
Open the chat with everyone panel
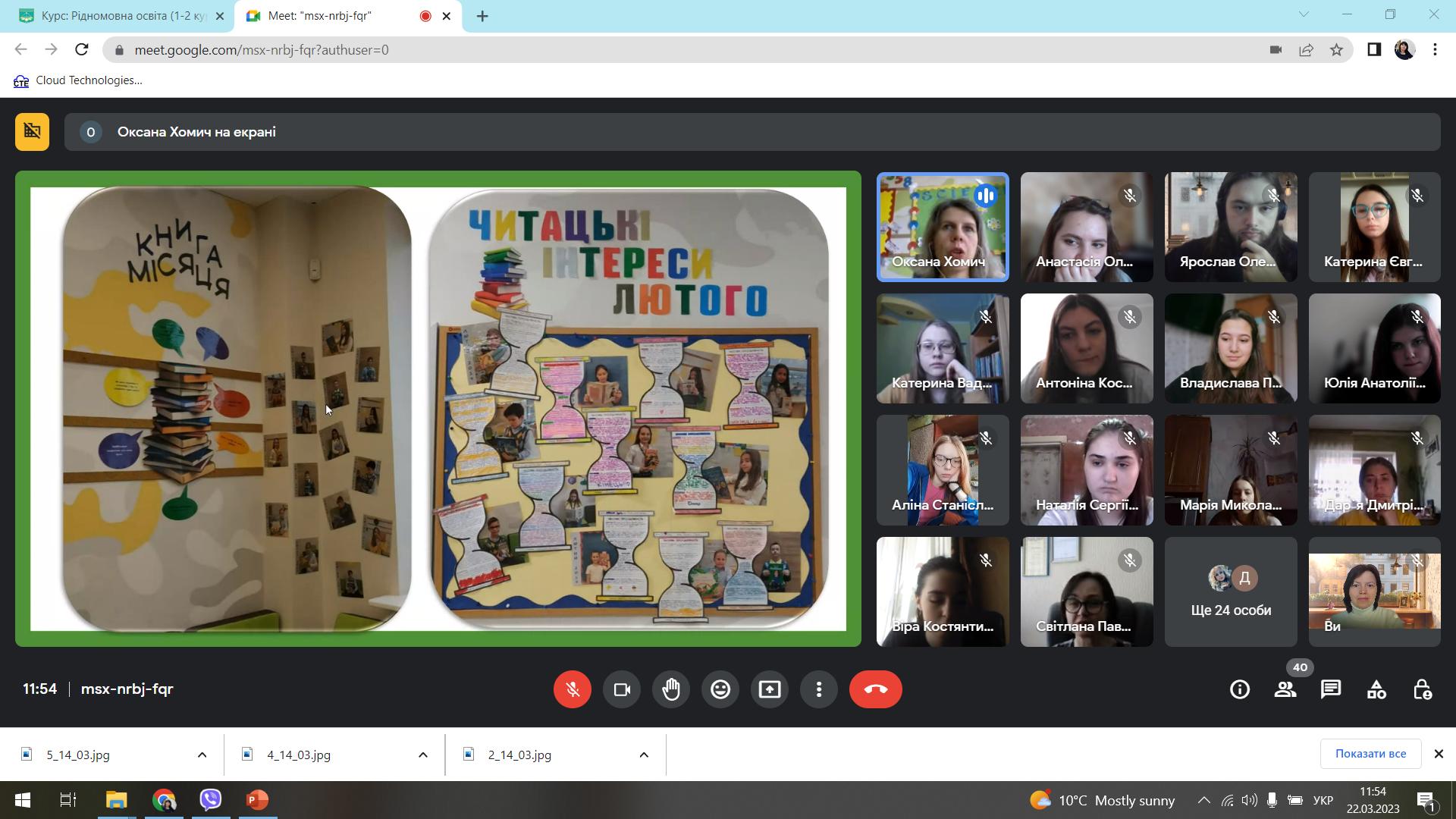coord(1331,689)
